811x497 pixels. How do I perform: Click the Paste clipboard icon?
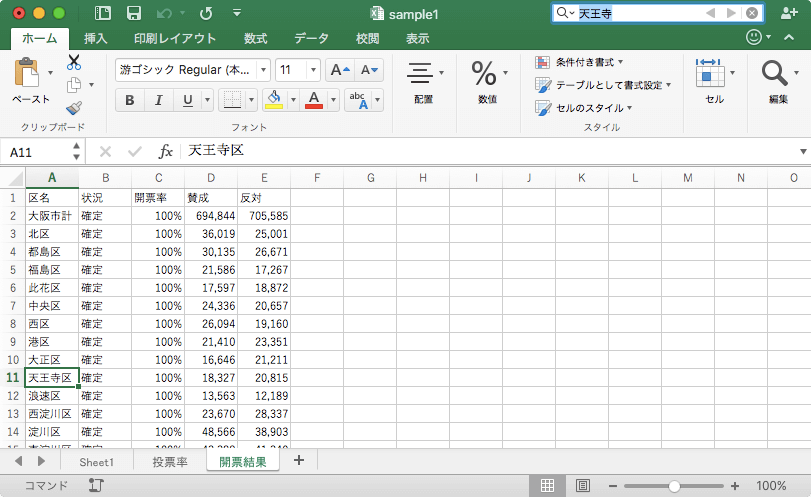coord(26,73)
